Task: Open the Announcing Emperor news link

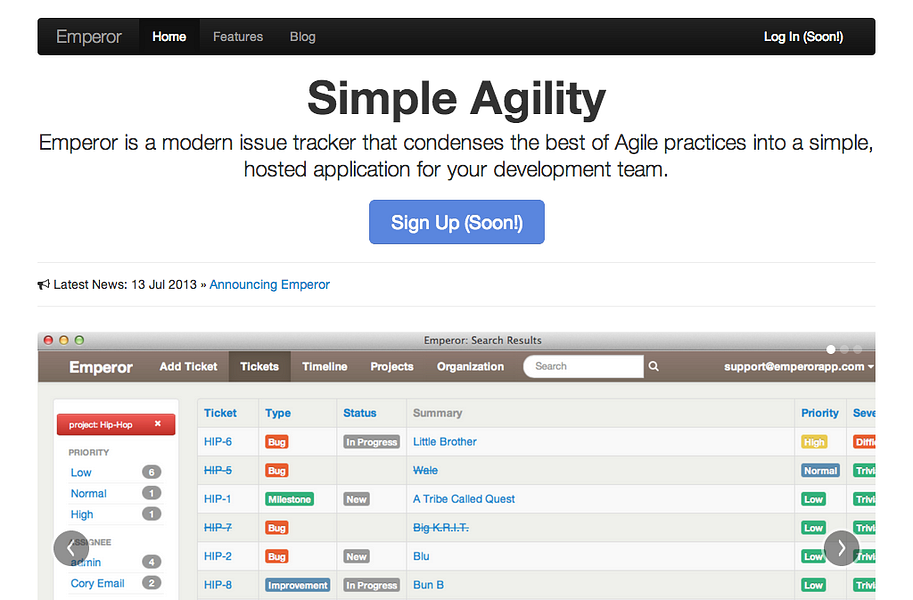Action: [270, 284]
